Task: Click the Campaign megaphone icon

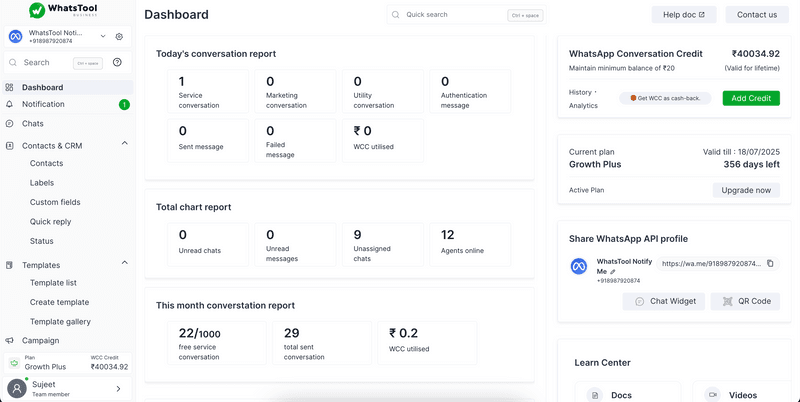Action: click(10, 340)
